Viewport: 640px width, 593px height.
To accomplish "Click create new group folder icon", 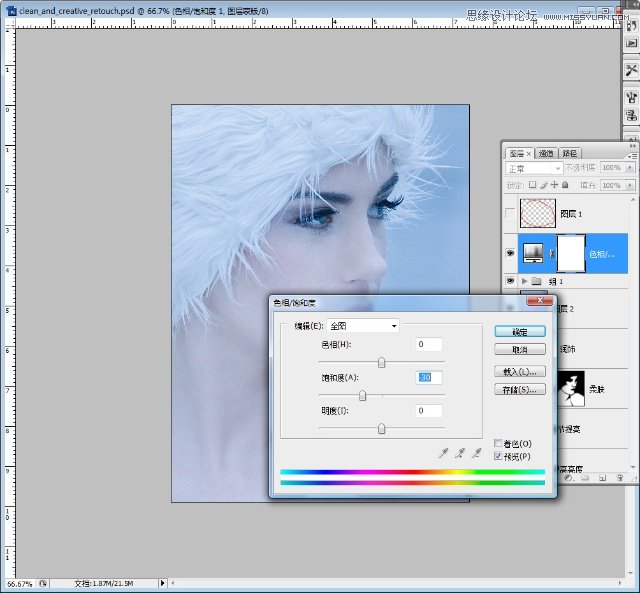I will pos(585,478).
